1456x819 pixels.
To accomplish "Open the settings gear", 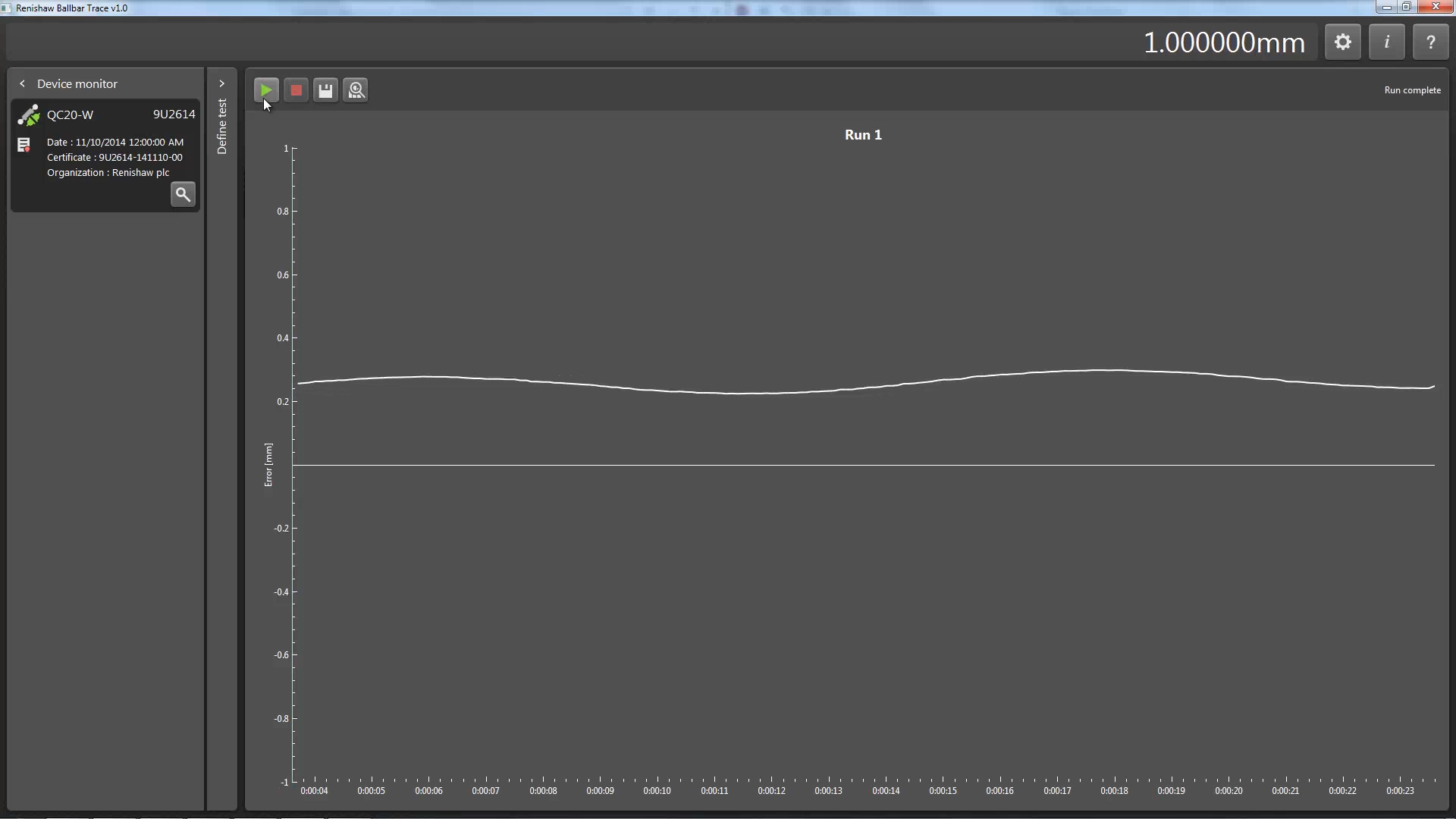I will coord(1343,42).
